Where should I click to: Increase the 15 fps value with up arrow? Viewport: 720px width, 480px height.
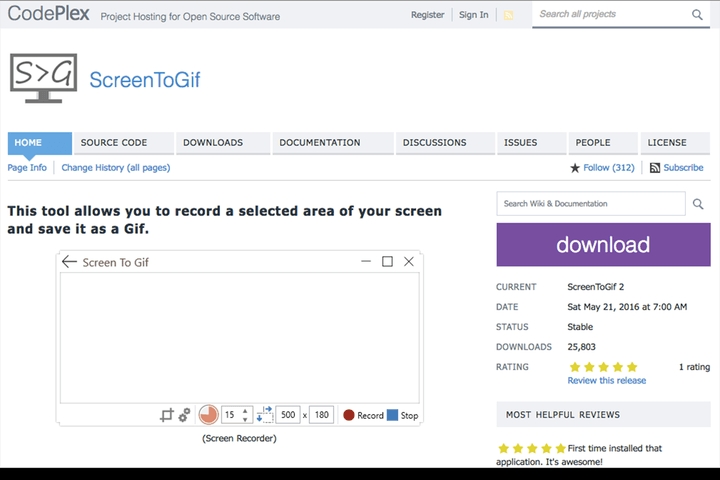[x=245, y=411]
